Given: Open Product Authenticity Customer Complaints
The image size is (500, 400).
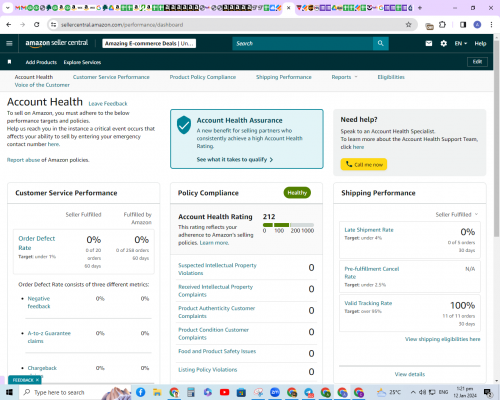Looking at the screenshot, I should 216,312.
